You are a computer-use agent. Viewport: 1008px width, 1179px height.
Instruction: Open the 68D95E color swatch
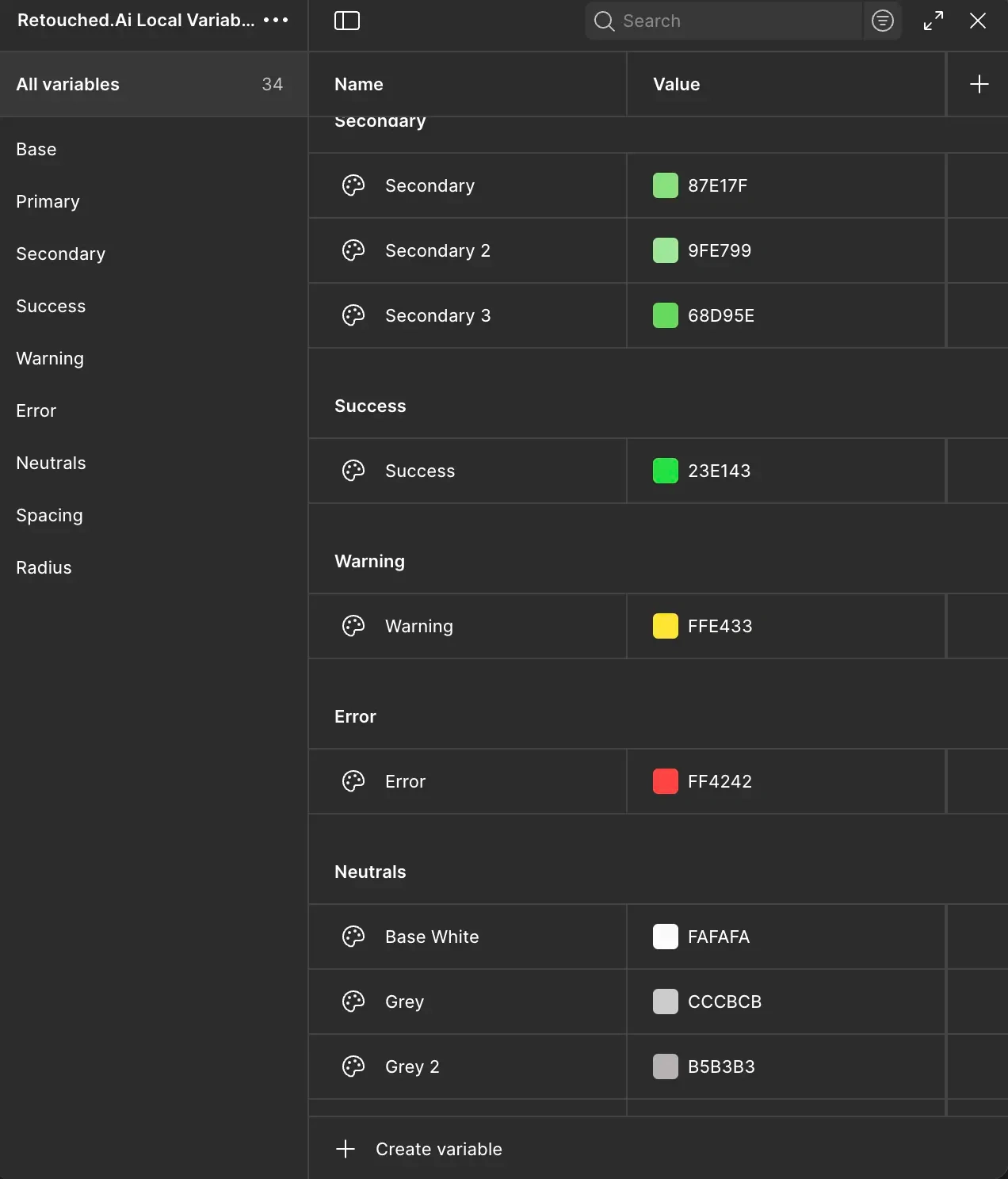(x=666, y=315)
